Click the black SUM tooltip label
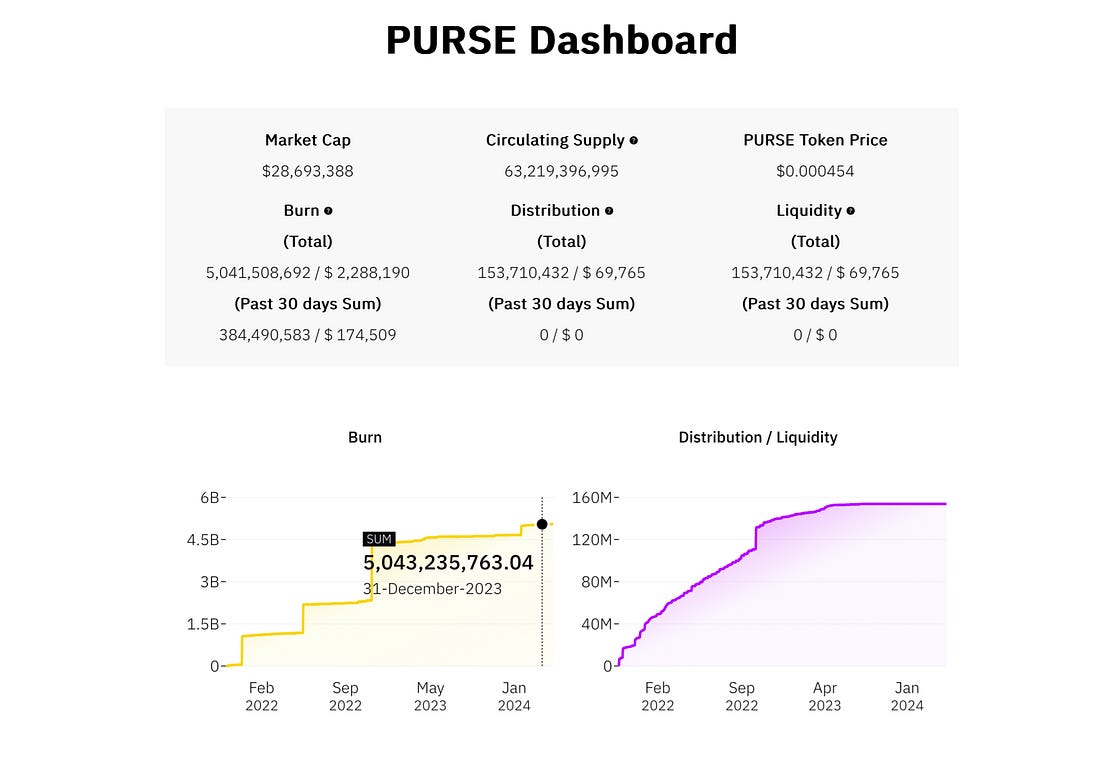Image resolution: width=1120 pixels, height=778 pixels. [x=379, y=539]
